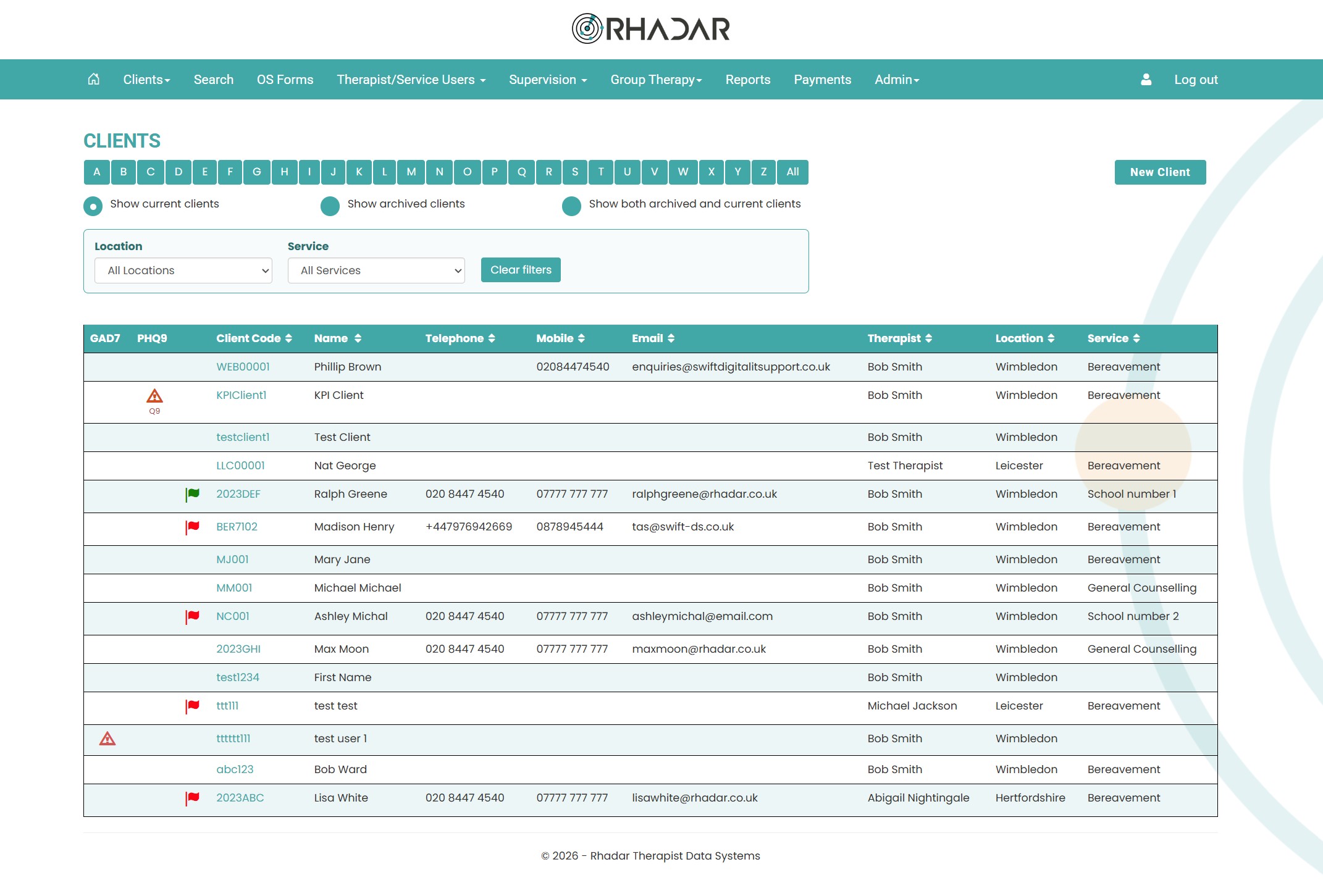This screenshot has width=1323, height=896.
Task: Open client 2023ABC
Action: tap(240, 798)
